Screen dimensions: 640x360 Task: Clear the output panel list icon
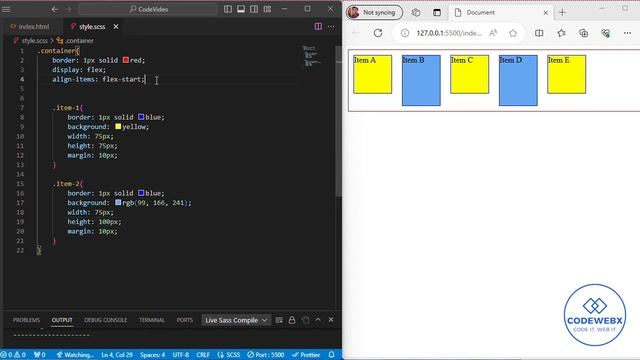pos(279,320)
